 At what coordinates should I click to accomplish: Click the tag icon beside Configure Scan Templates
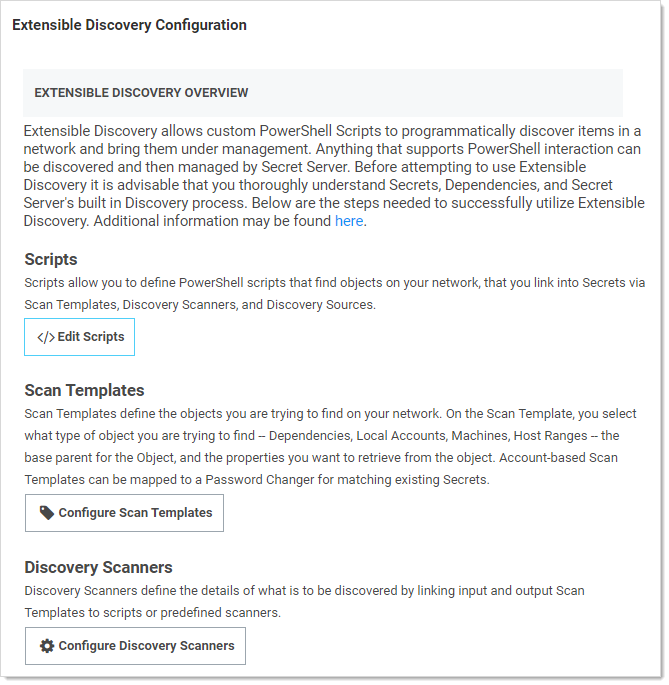tap(47, 513)
